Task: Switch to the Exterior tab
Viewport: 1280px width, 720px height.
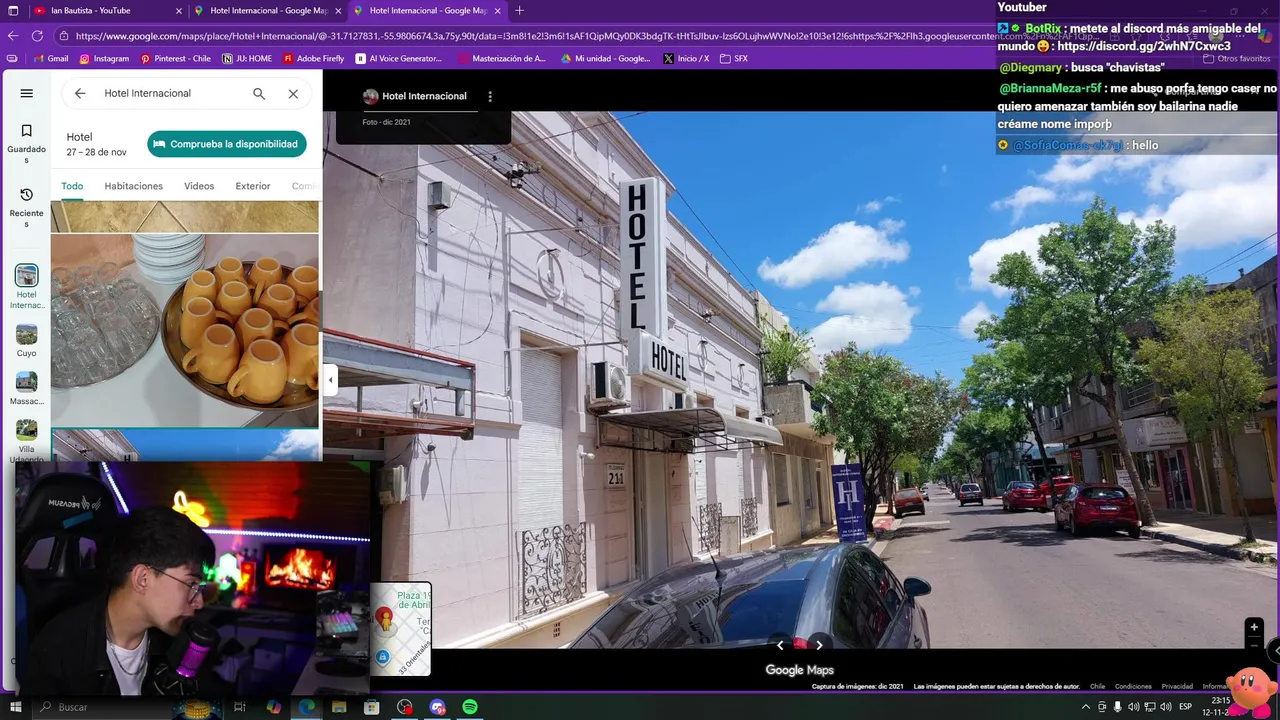Action: coord(253,186)
